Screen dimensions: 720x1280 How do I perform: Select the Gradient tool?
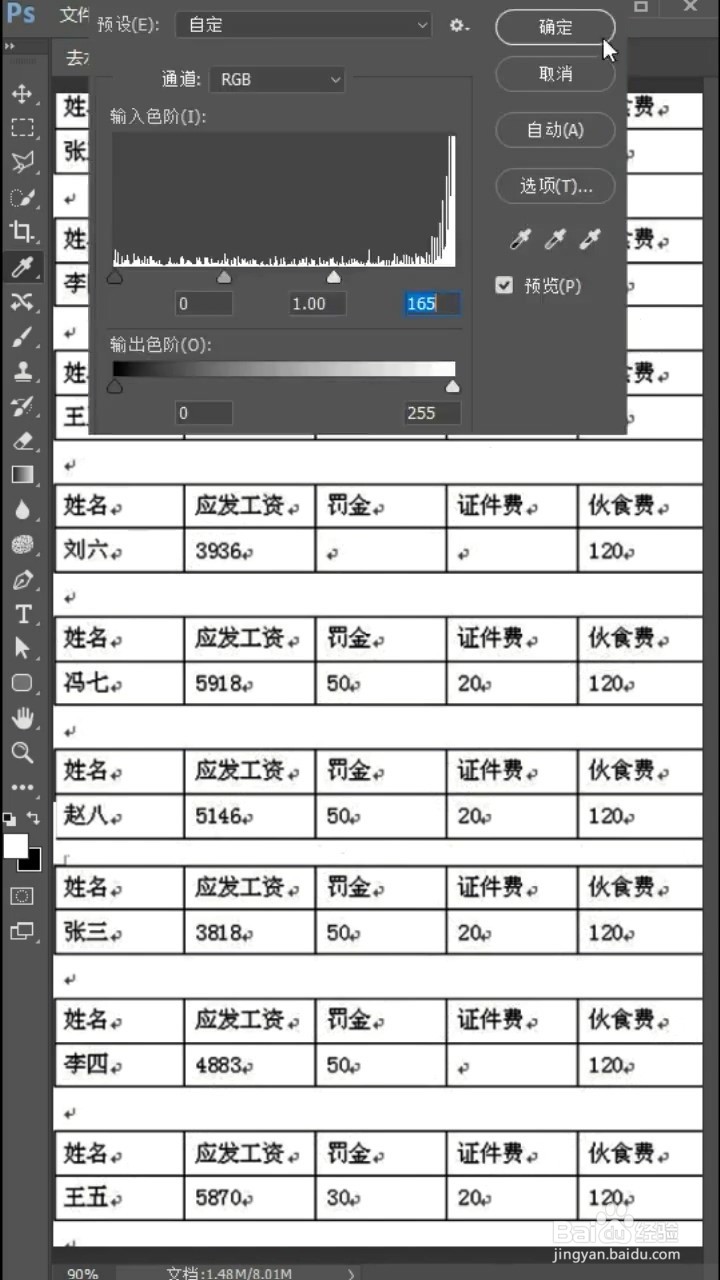pyautogui.click(x=22, y=475)
